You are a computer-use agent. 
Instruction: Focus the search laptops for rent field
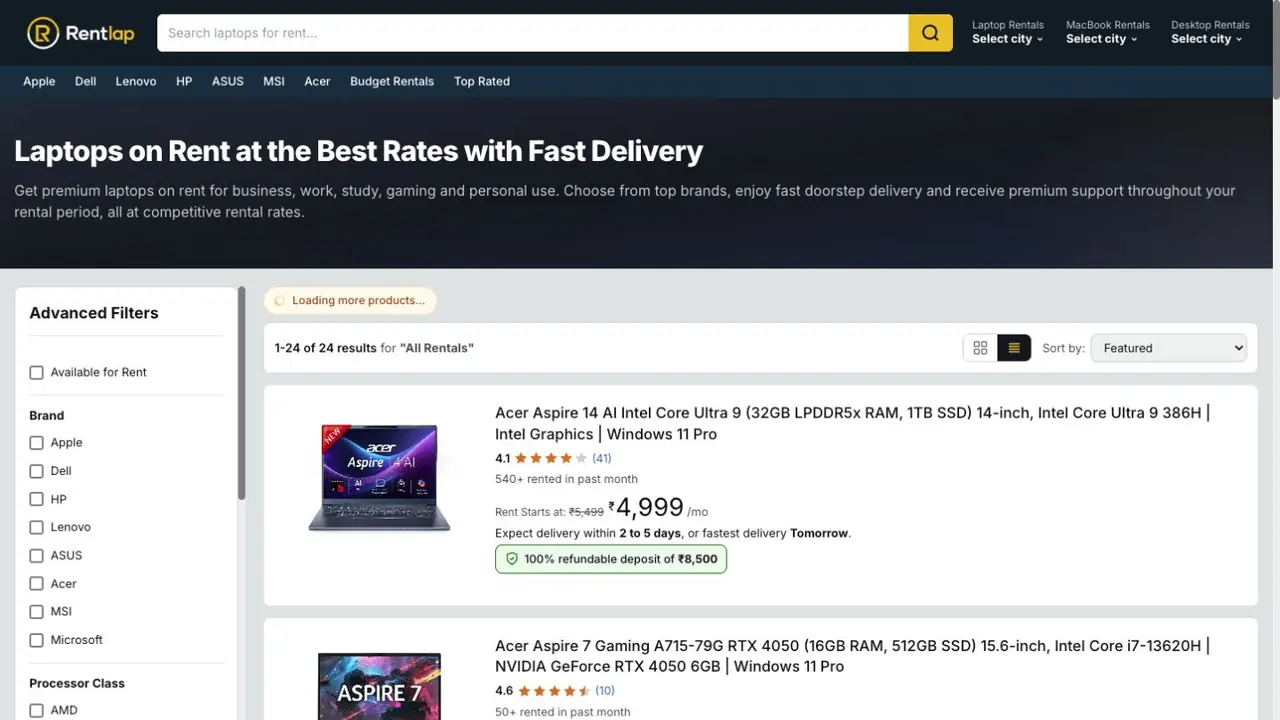533,33
